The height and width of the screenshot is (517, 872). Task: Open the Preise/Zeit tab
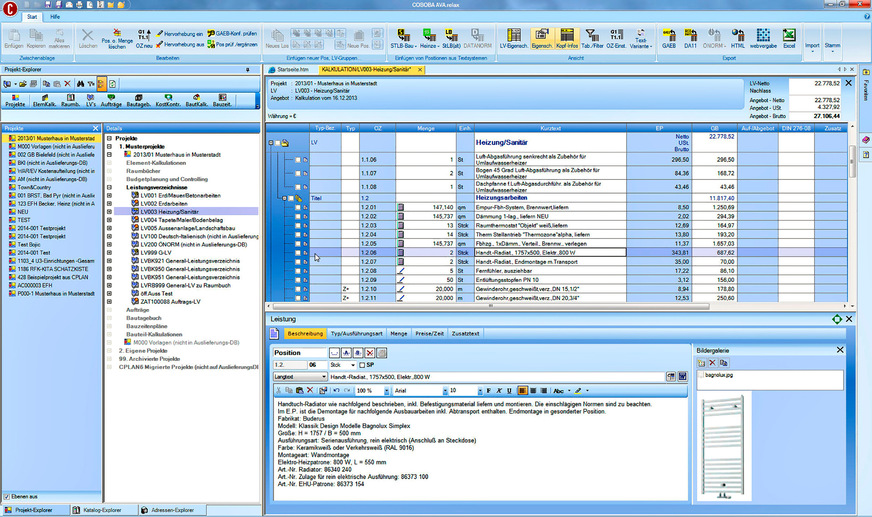tap(432, 332)
